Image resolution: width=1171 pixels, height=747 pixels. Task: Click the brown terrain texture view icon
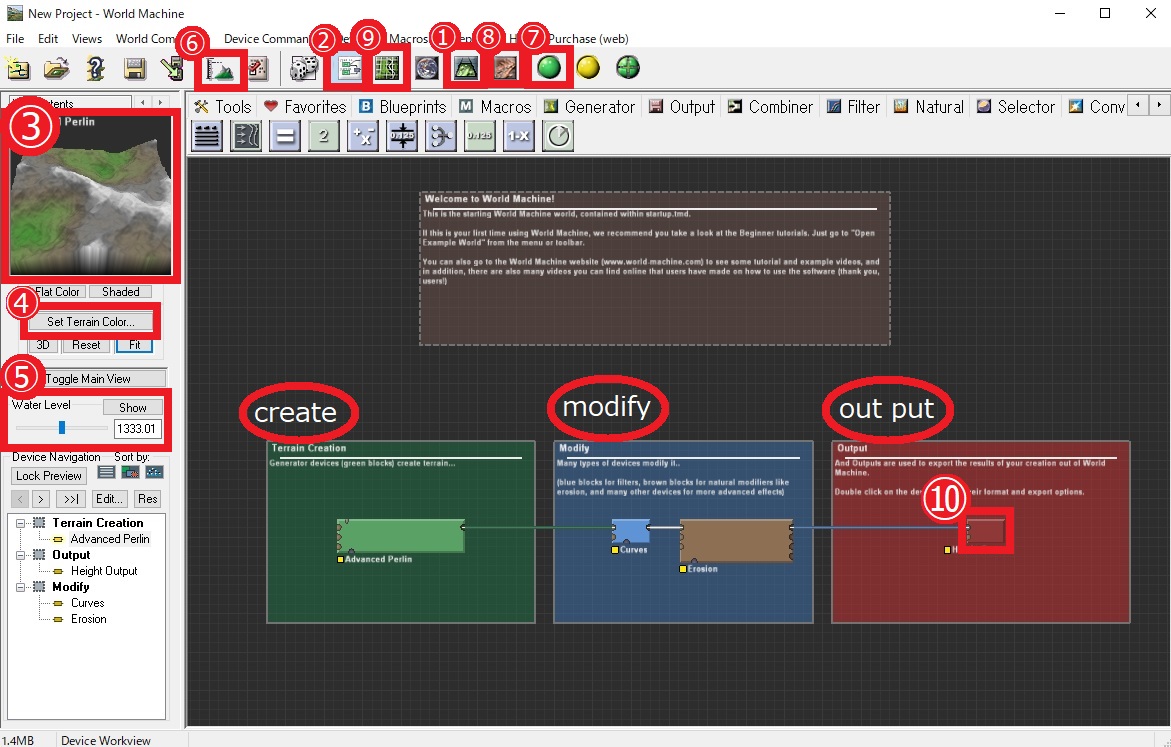click(x=506, y=69)
